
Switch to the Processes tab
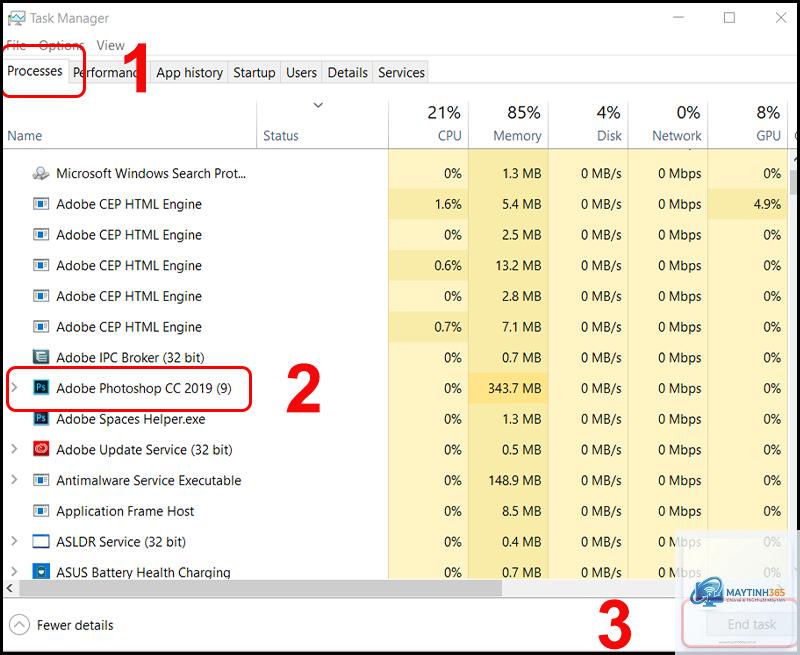click(x=35, y=71)
